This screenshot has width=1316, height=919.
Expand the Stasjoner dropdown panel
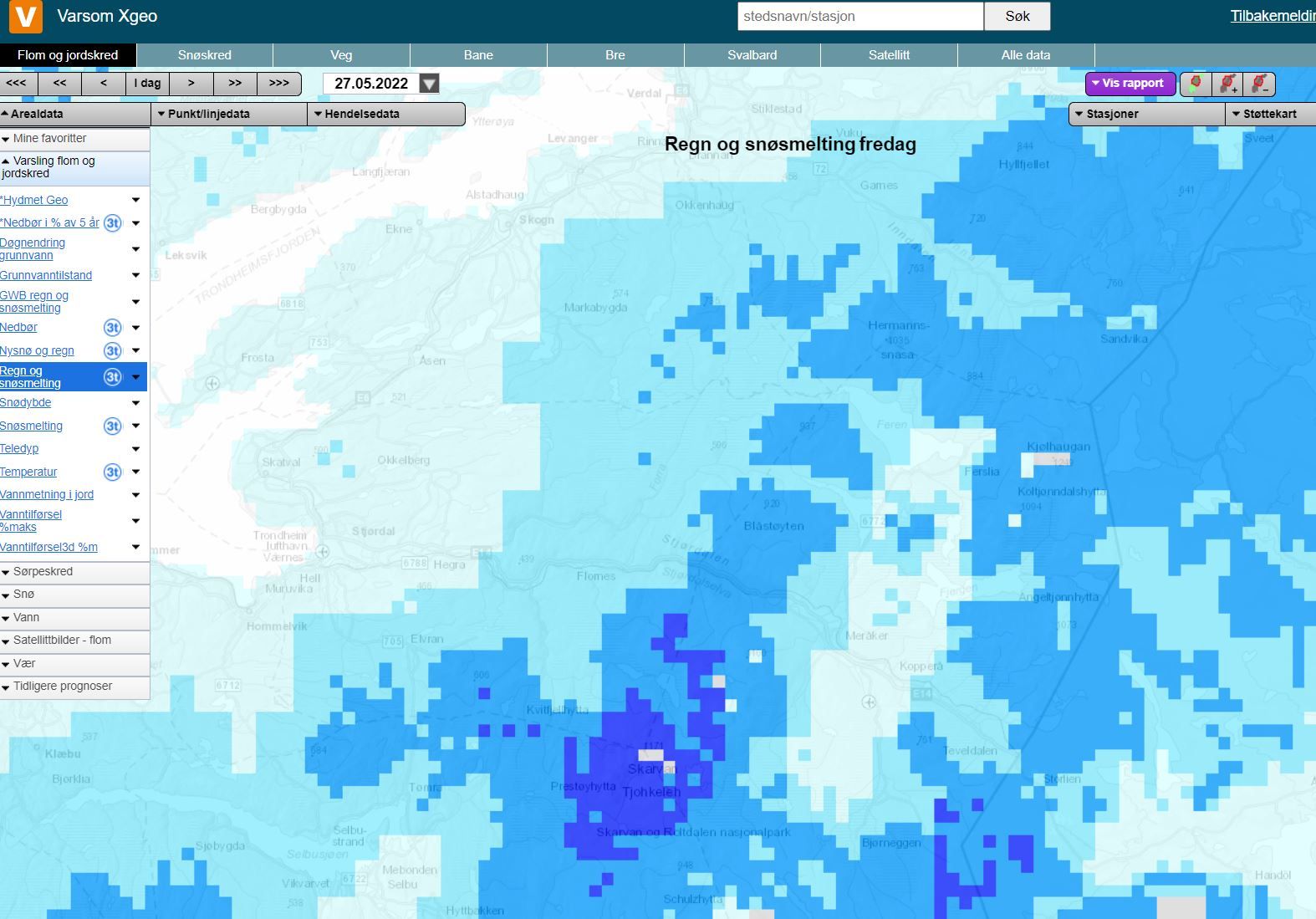click(x=1145, y=114)
